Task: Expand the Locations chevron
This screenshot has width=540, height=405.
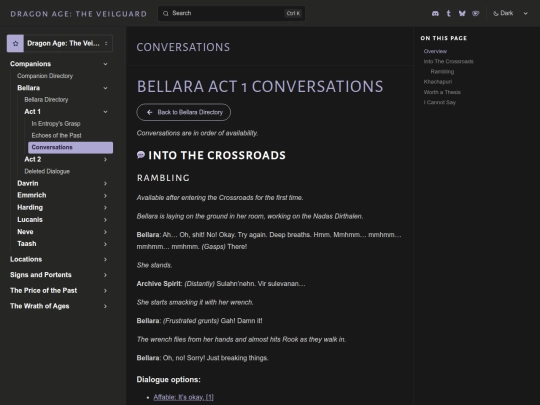Action: coord(105,259)
